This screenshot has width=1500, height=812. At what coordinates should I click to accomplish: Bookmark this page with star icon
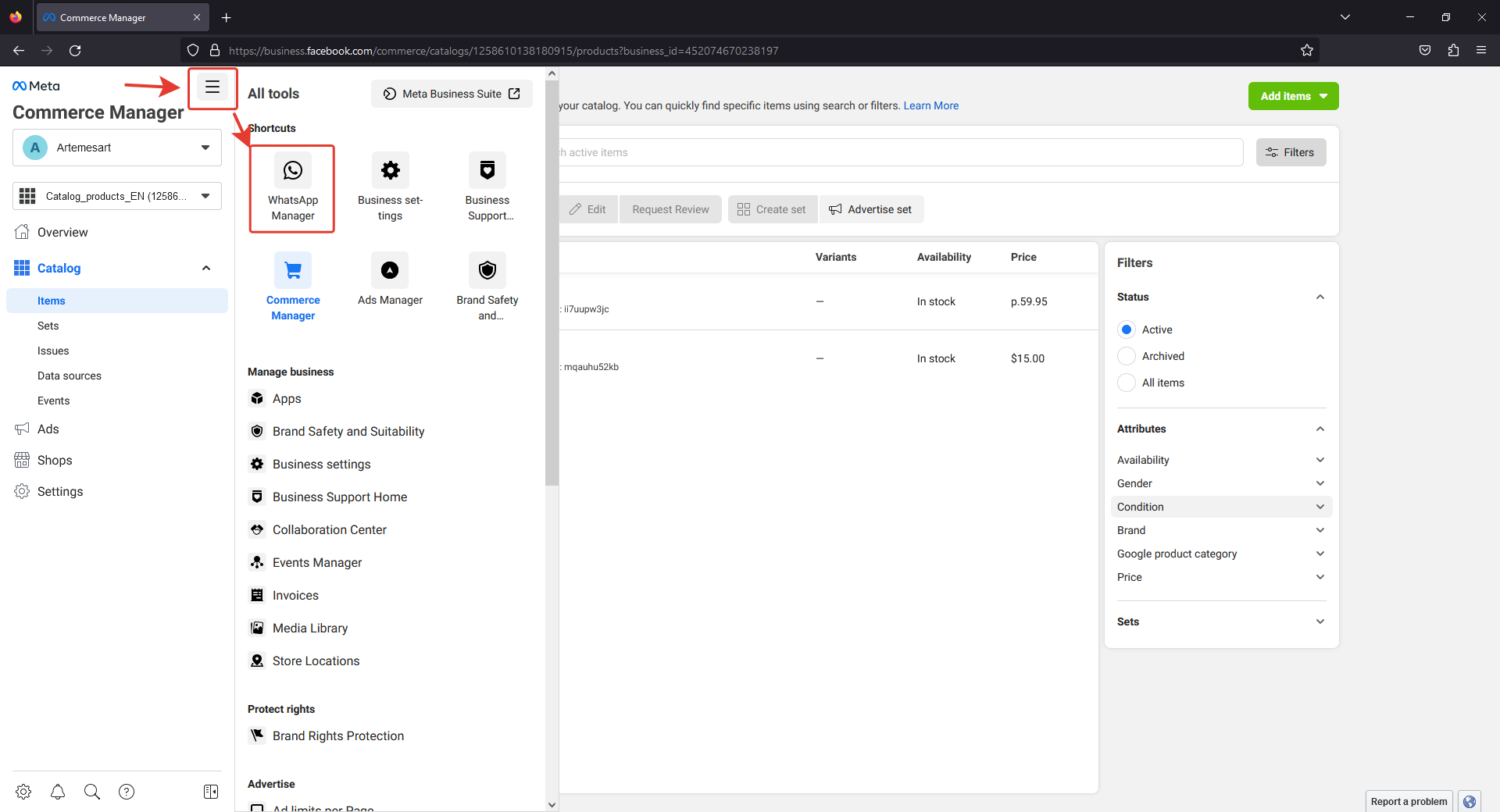click(x=1307, y=51)
